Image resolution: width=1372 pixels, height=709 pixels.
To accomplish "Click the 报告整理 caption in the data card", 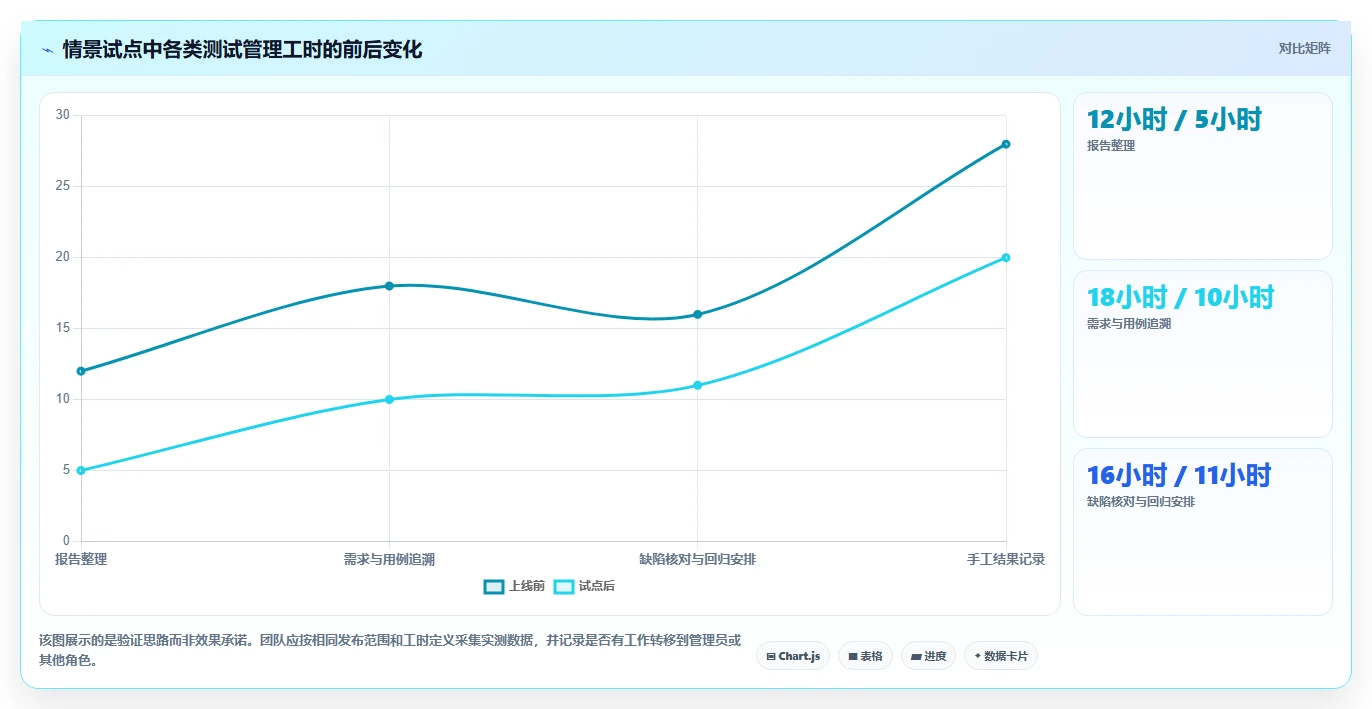I will pos(1111,146).
